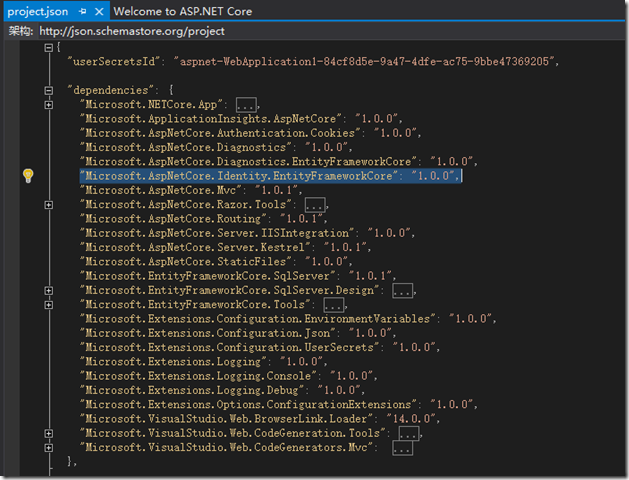The height and width of the screenshot is (480, 629).
Task: Click the Microsoft.ApplicationInsights.AspNetCore line
Action: click(x=240, y=119)
